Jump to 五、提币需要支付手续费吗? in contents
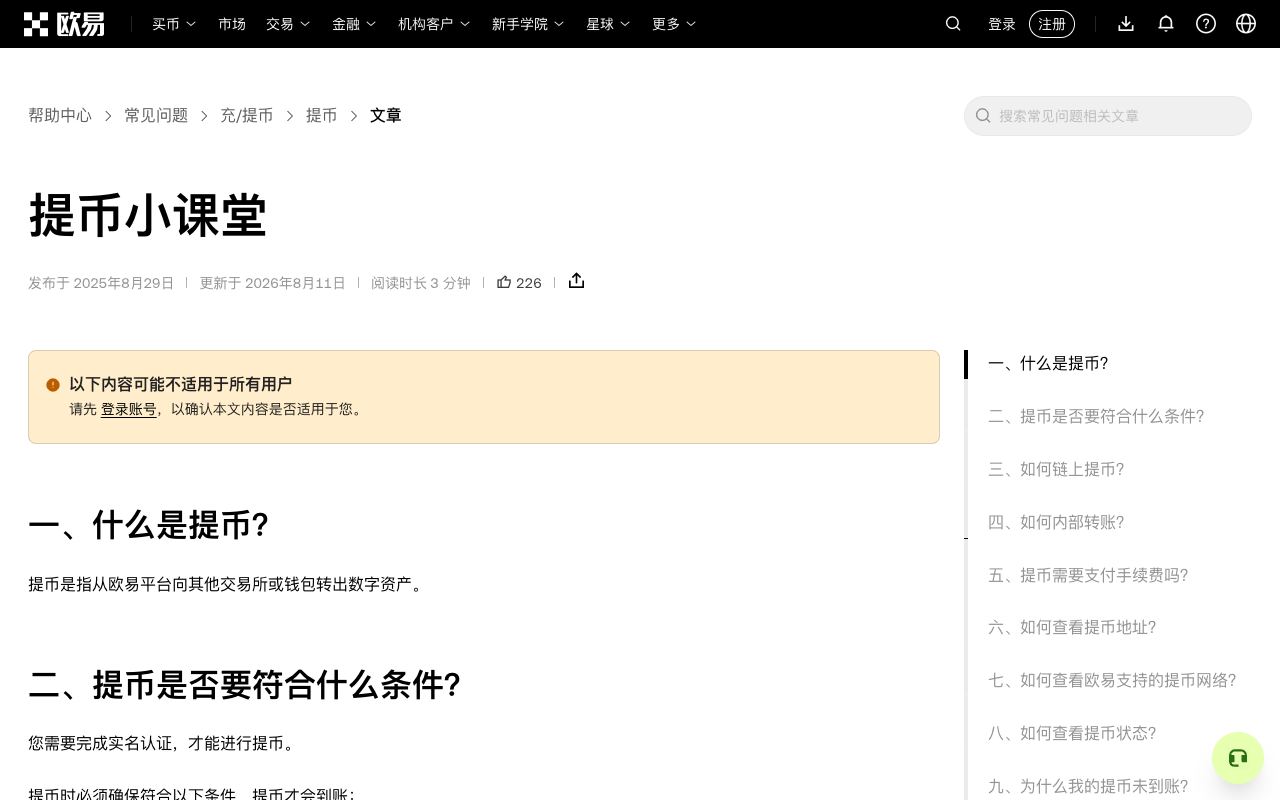The width and height of the screenshot is (1280, 800). pos(1088,576)
